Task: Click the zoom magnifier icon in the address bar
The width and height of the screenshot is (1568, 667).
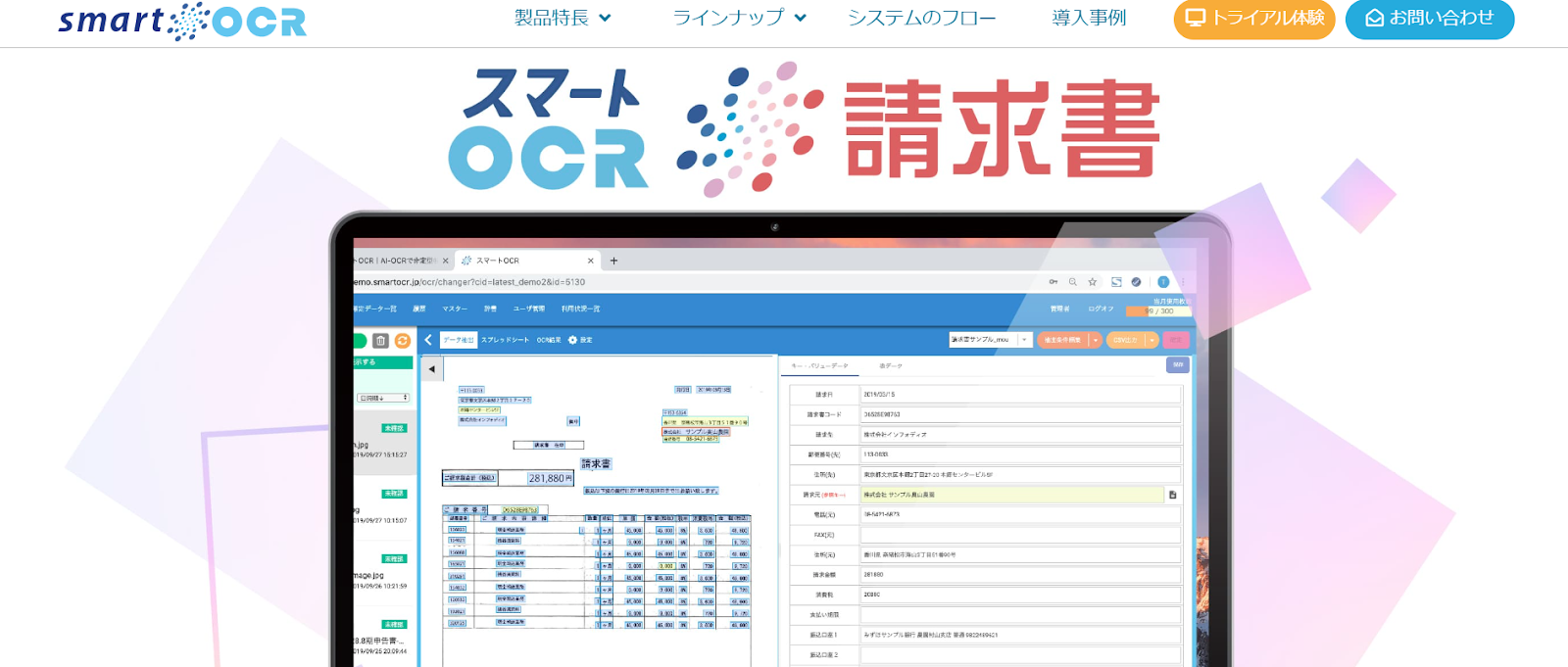Action: (1073, 282)
